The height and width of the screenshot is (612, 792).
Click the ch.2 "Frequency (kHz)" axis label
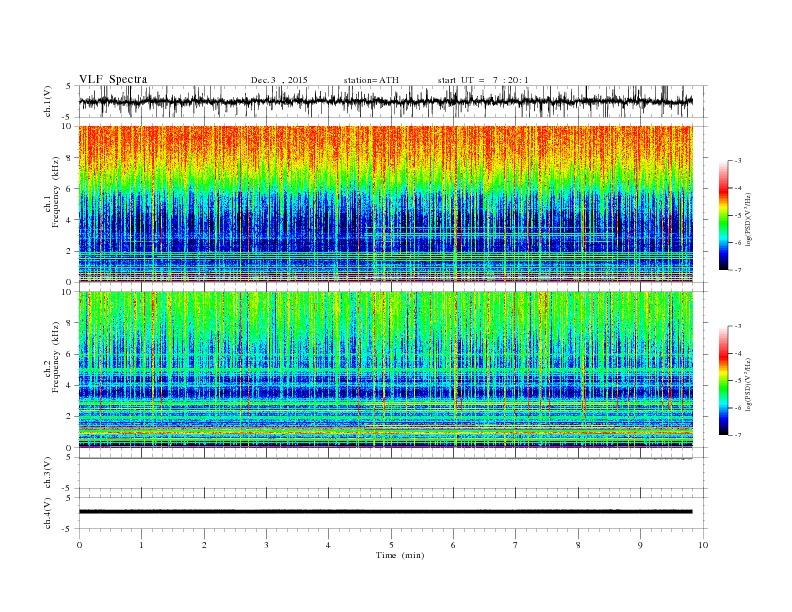point(55,357)
